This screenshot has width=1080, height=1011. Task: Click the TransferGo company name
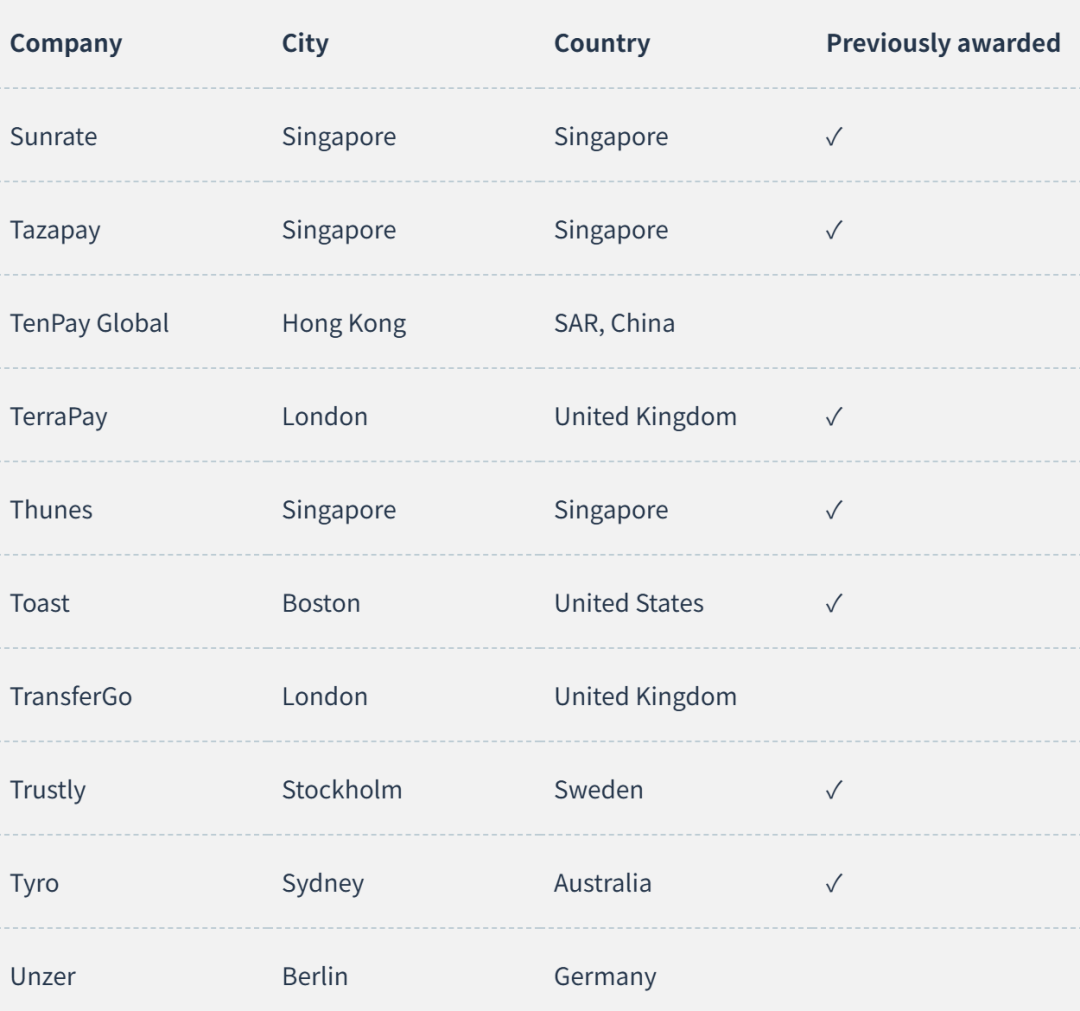71,696
